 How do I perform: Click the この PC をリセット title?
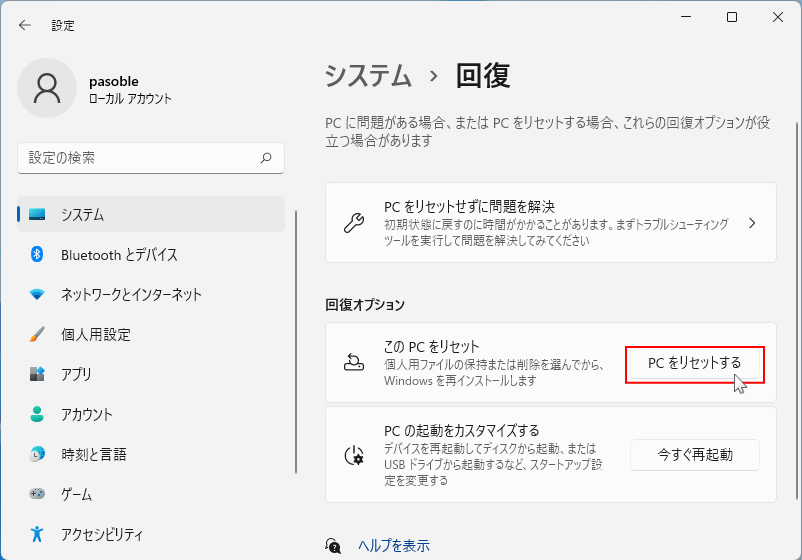(432, 347)
